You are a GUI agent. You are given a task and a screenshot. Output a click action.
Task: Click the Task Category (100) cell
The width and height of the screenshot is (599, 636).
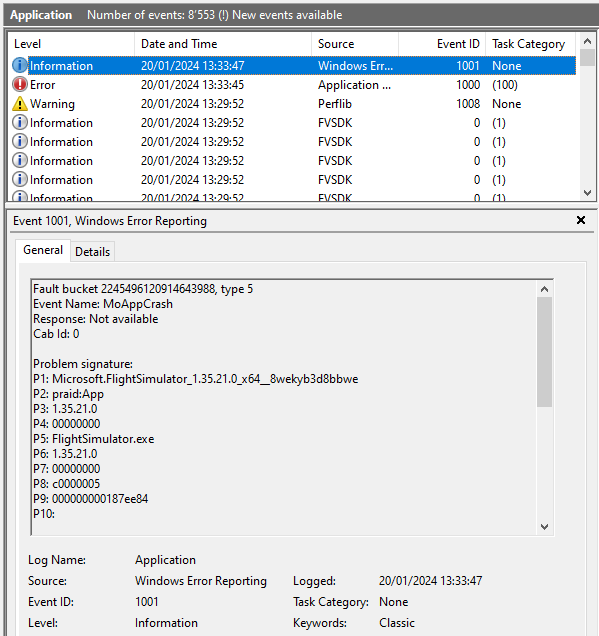point(505,85)
